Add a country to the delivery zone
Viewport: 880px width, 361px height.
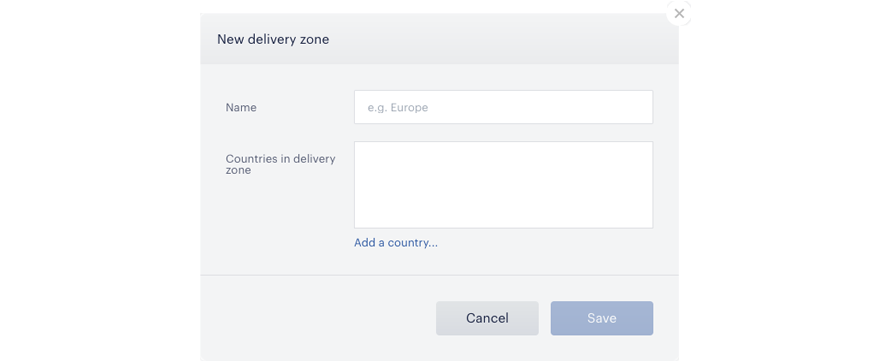[x=396, y=243]
